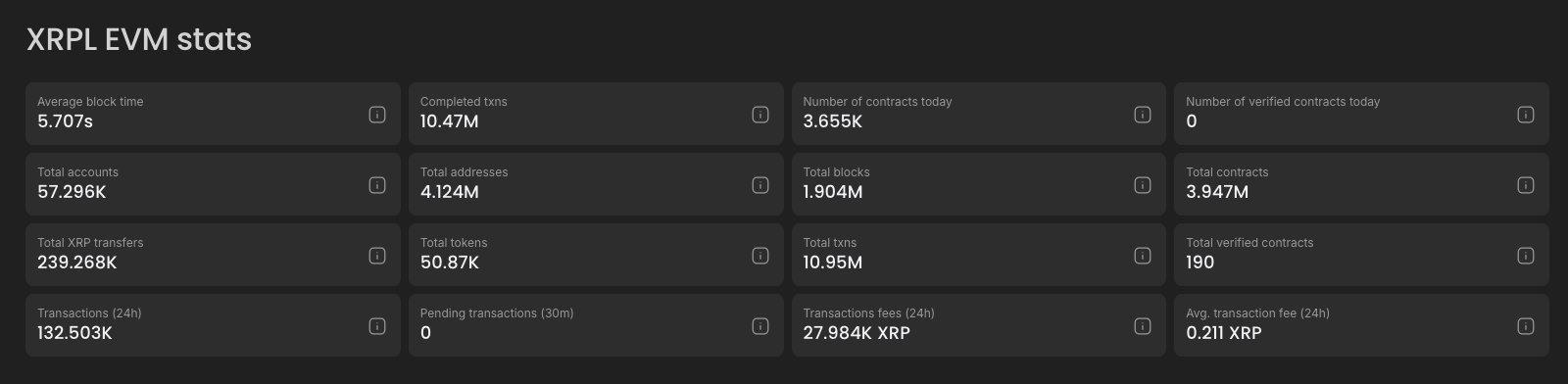
Task: Show info for Total XRP transfers
Action: 377,256
